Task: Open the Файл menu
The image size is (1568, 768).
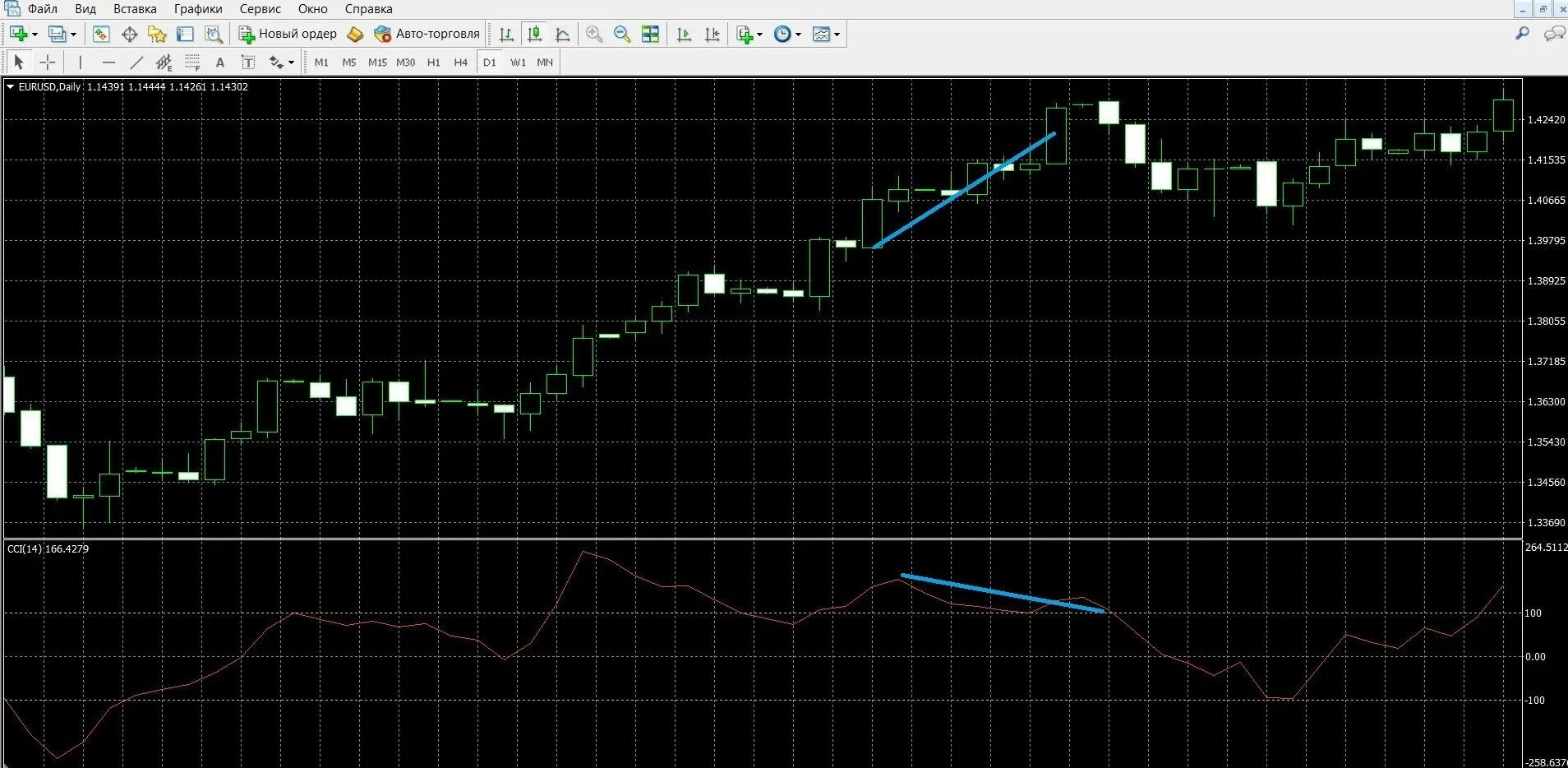Action: coord(42,9)
